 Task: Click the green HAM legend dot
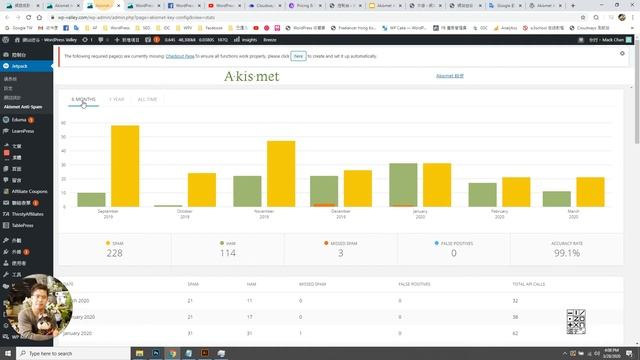click(x=222, y=243)
